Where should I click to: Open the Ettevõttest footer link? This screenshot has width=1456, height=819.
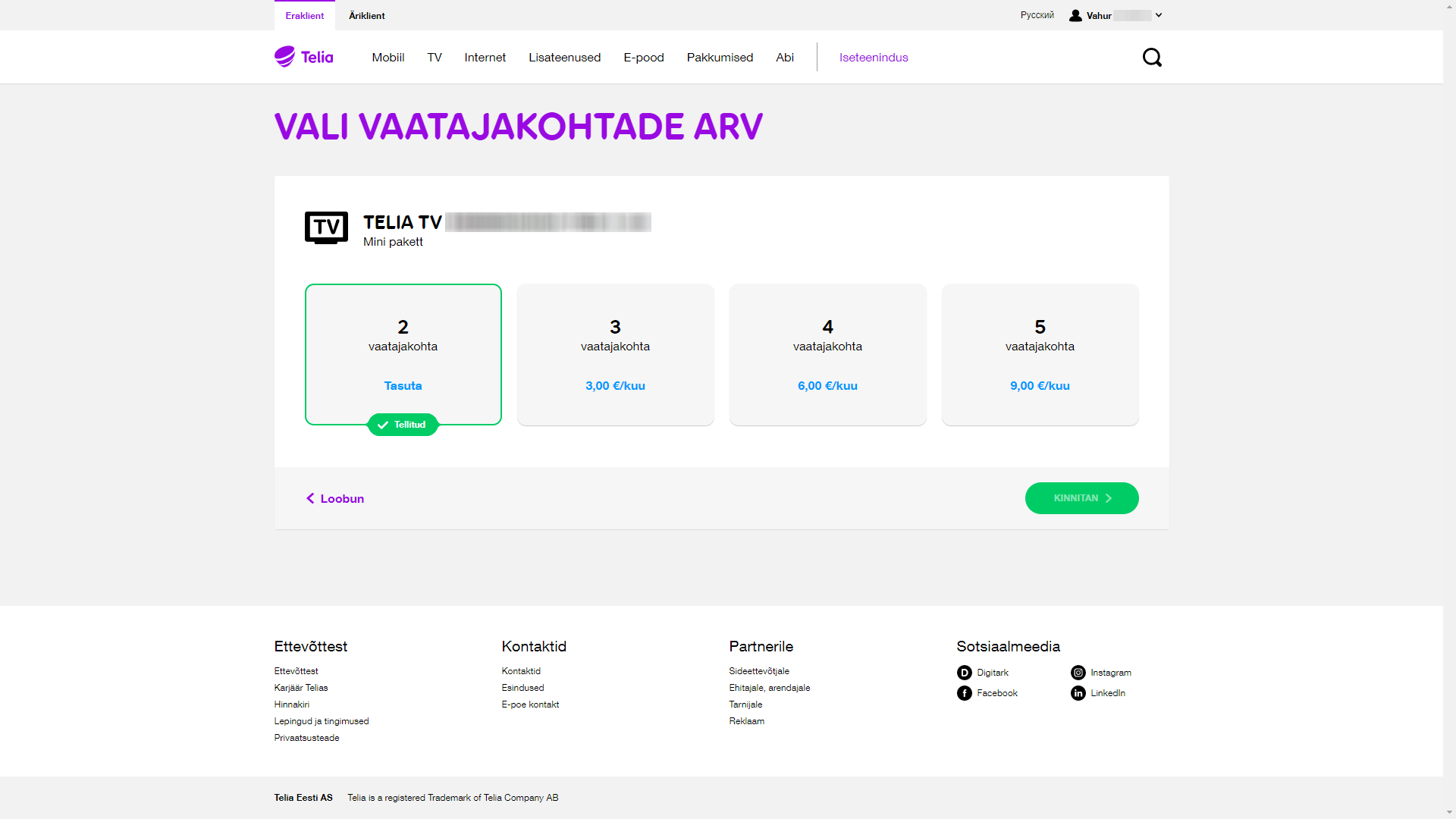(297, 671)
